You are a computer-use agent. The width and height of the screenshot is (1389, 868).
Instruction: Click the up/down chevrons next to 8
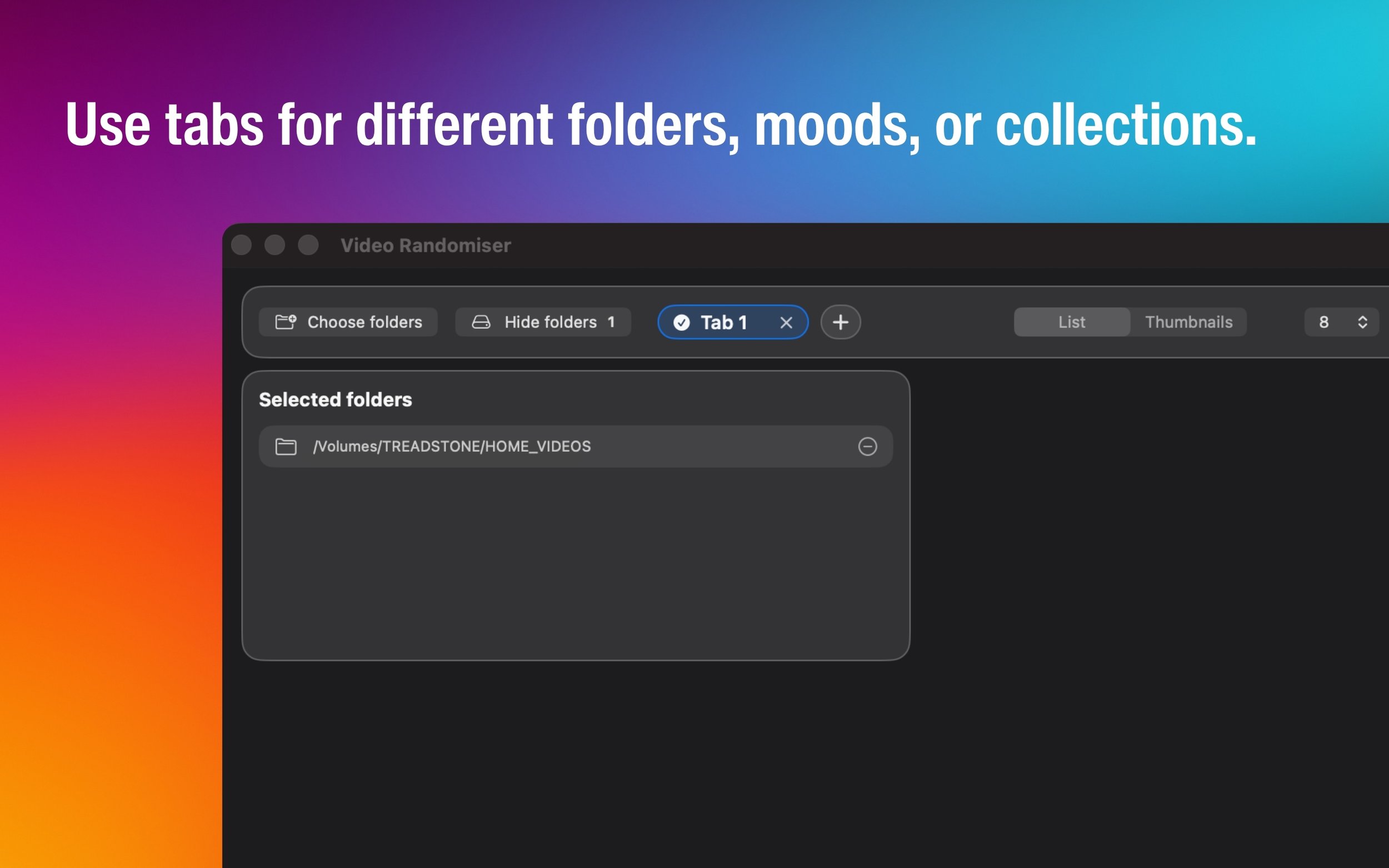coord(1362,322)
